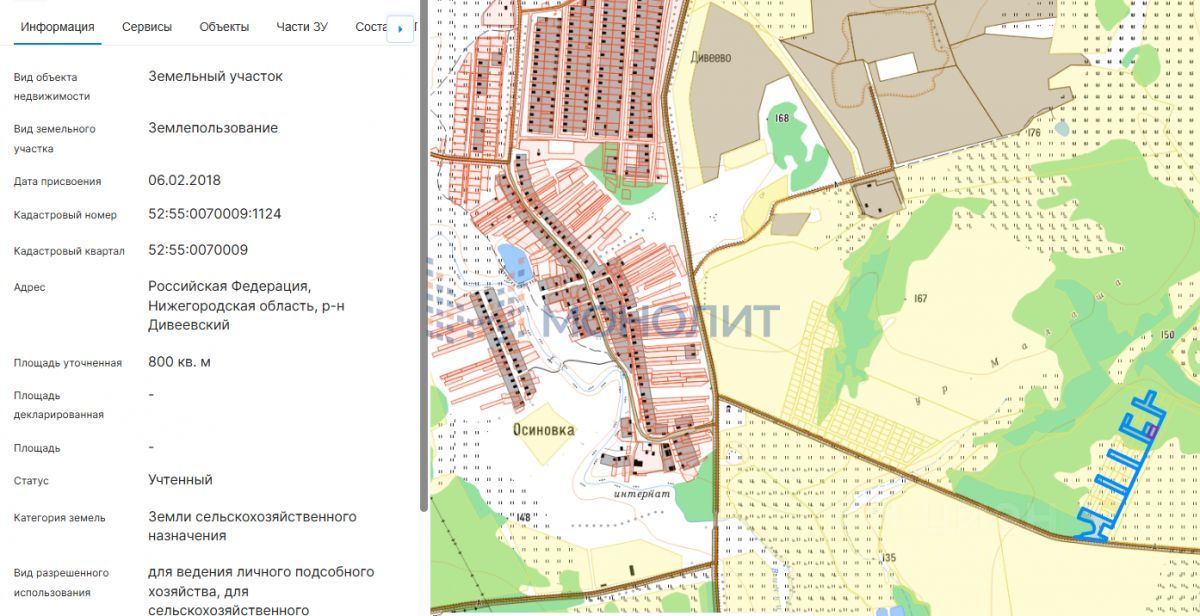This screenshot has width=1200, height=616.
Task: Click the blue pond on the map
Action: coord(515,263)
